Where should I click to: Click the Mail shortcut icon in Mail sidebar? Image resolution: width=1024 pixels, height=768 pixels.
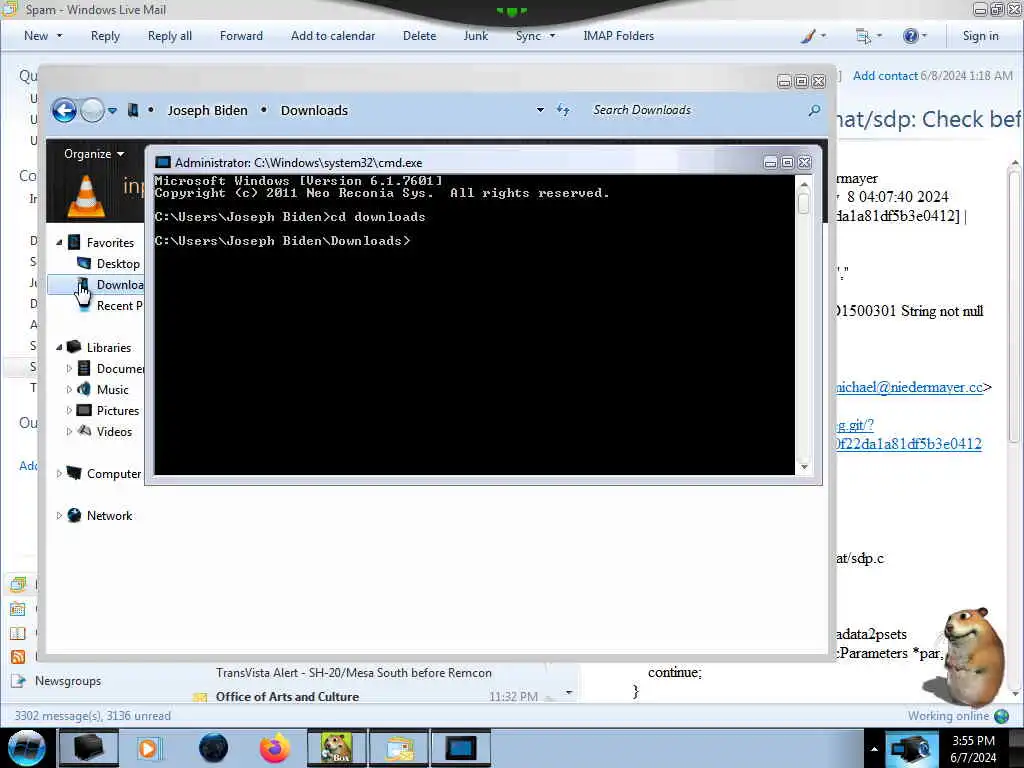(18, 584)
